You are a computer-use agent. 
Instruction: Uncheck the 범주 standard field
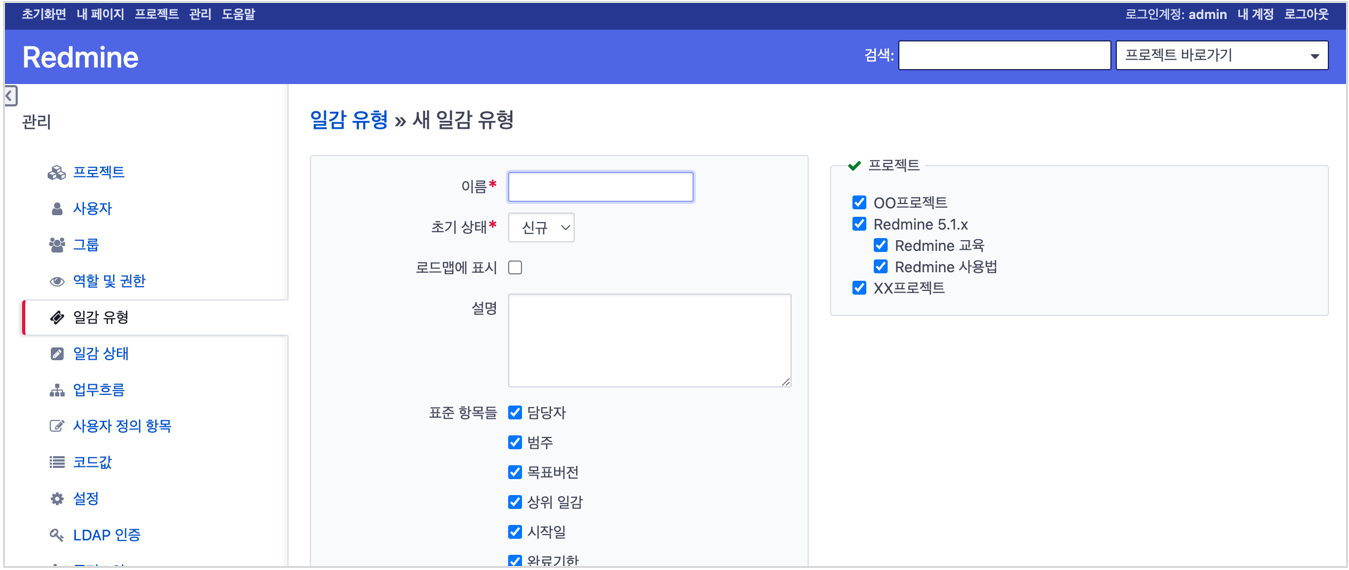pyautogui.click(x=515, y=442)
